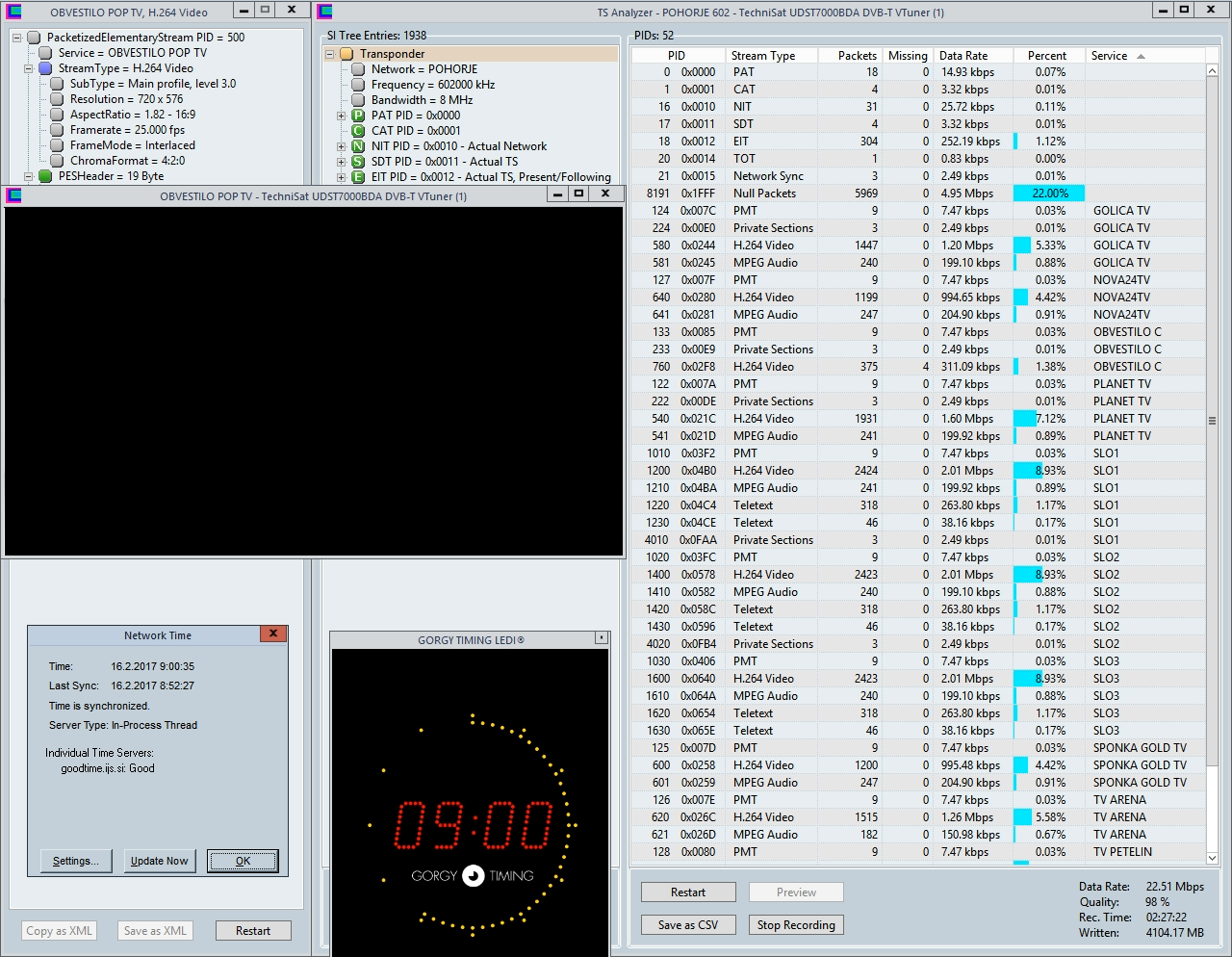Click the Stop Recording button
This screenshot has width=1232, height=957.
pyautogui.click(x=796, y=925)
